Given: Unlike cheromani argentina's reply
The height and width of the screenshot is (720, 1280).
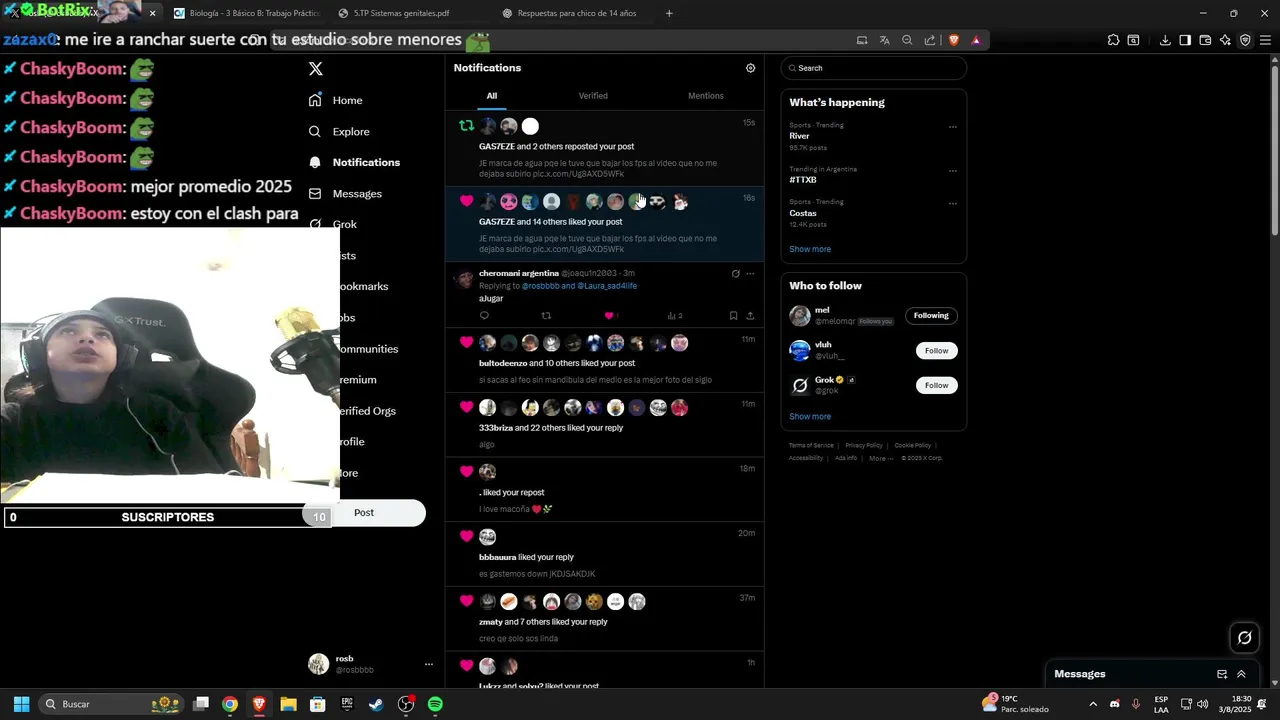Looking at the screenshot, I should [608, 316].
